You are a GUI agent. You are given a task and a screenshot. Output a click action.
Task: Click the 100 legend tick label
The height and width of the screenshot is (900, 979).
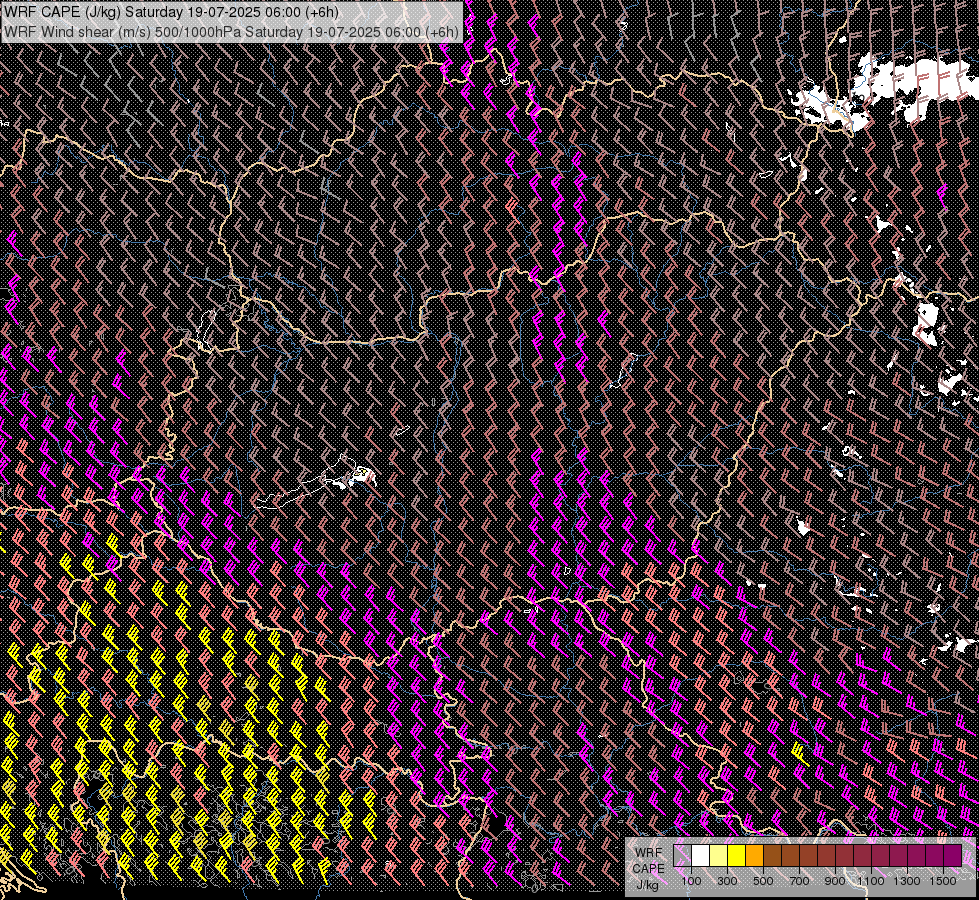click(x=691, y=881)
